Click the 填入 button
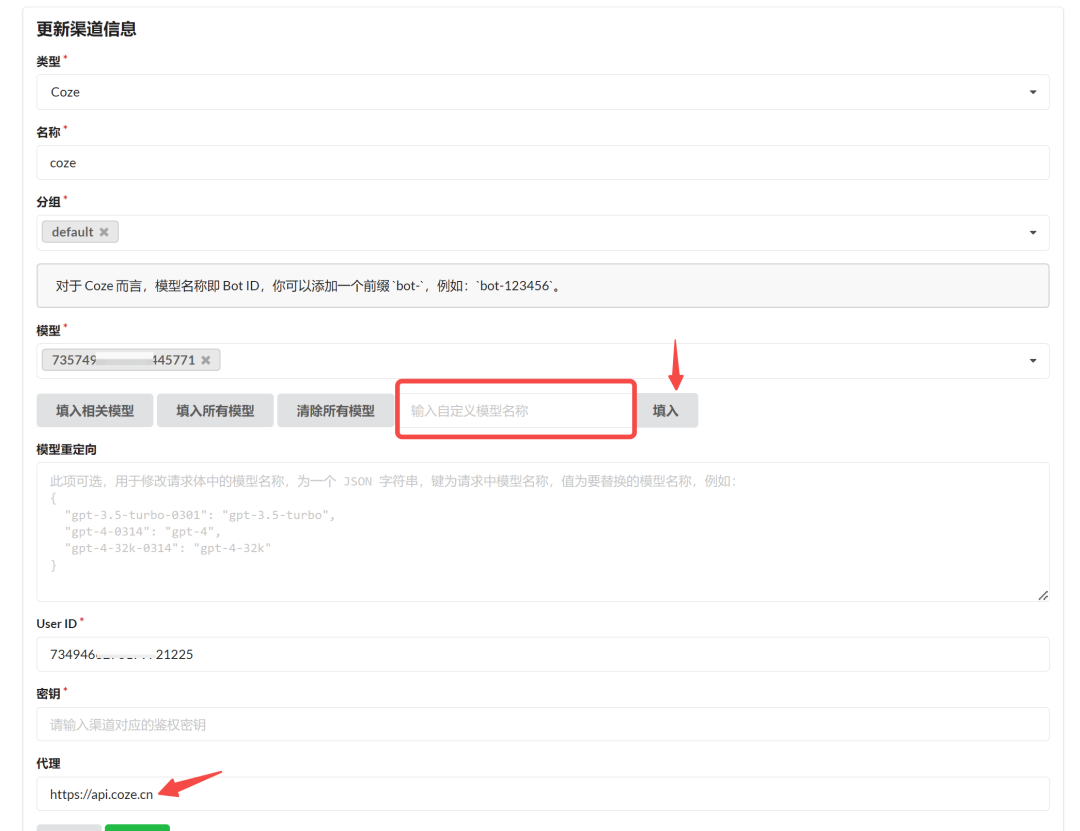The height and width of the screenshot is (831, 1080). (x=665, y=411)
